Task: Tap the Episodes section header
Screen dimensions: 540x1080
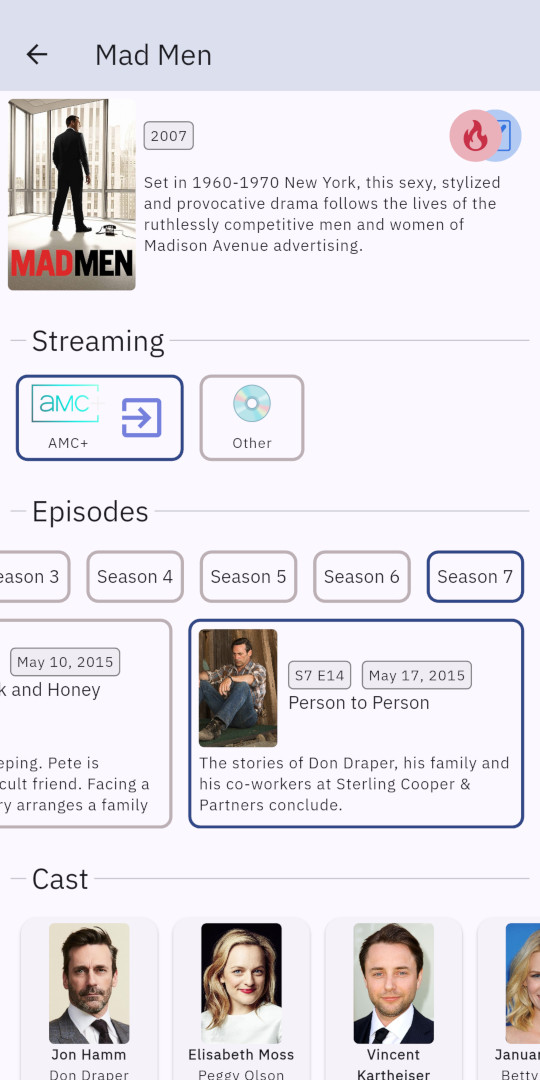Action: [90, 512]
